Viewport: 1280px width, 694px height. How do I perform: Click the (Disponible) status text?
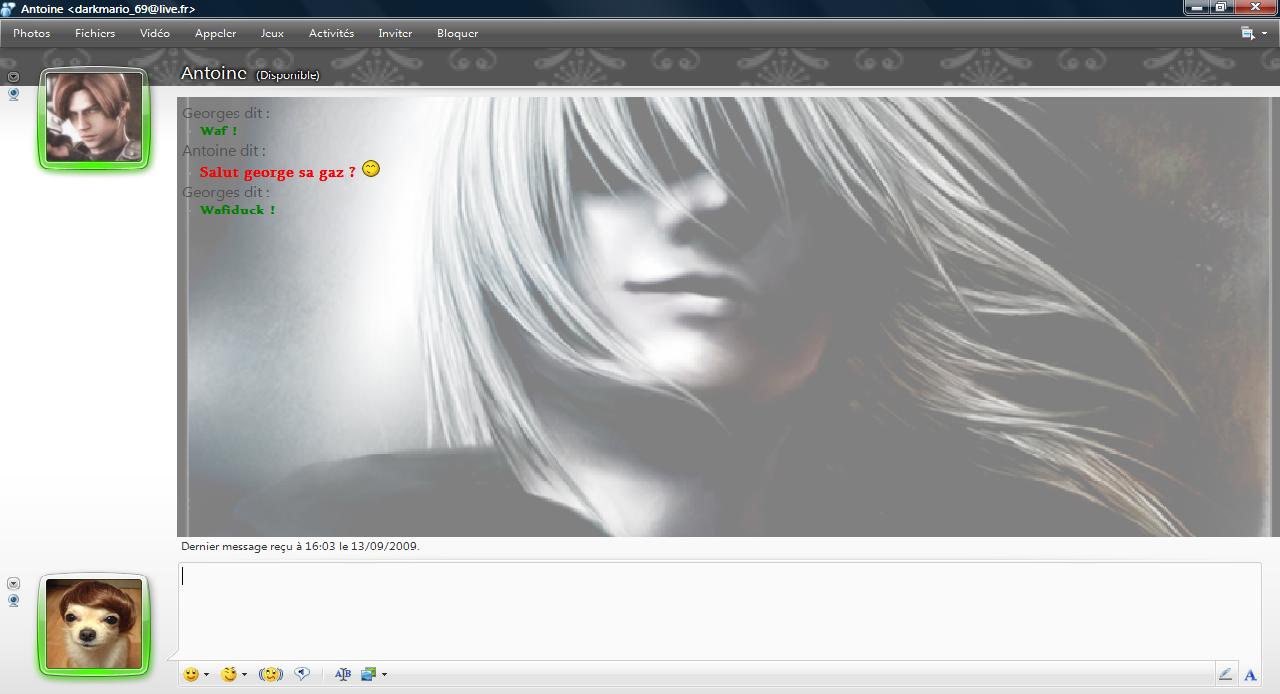(288, 75)
